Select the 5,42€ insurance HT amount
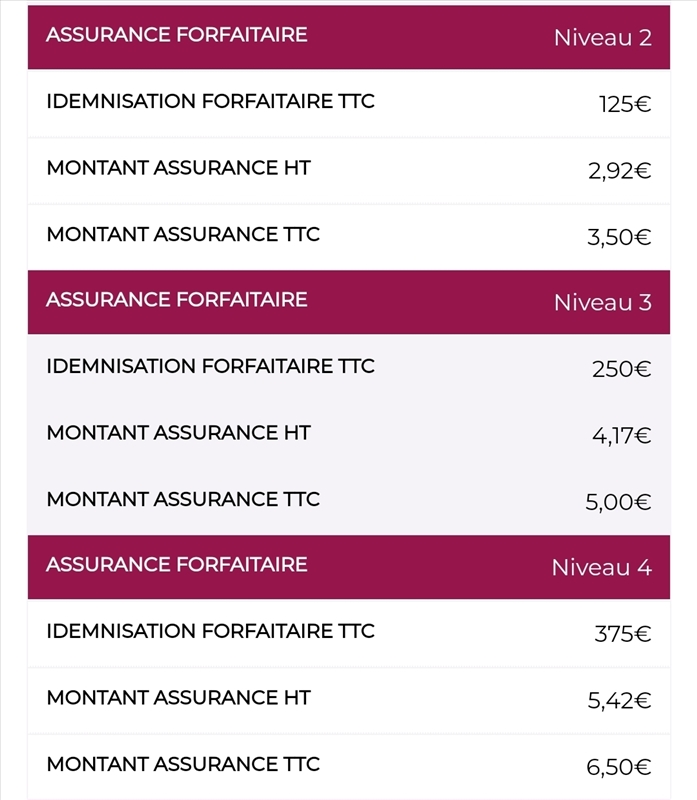The height and width of the screenshot is (800, 697). [x=619, y=701]
